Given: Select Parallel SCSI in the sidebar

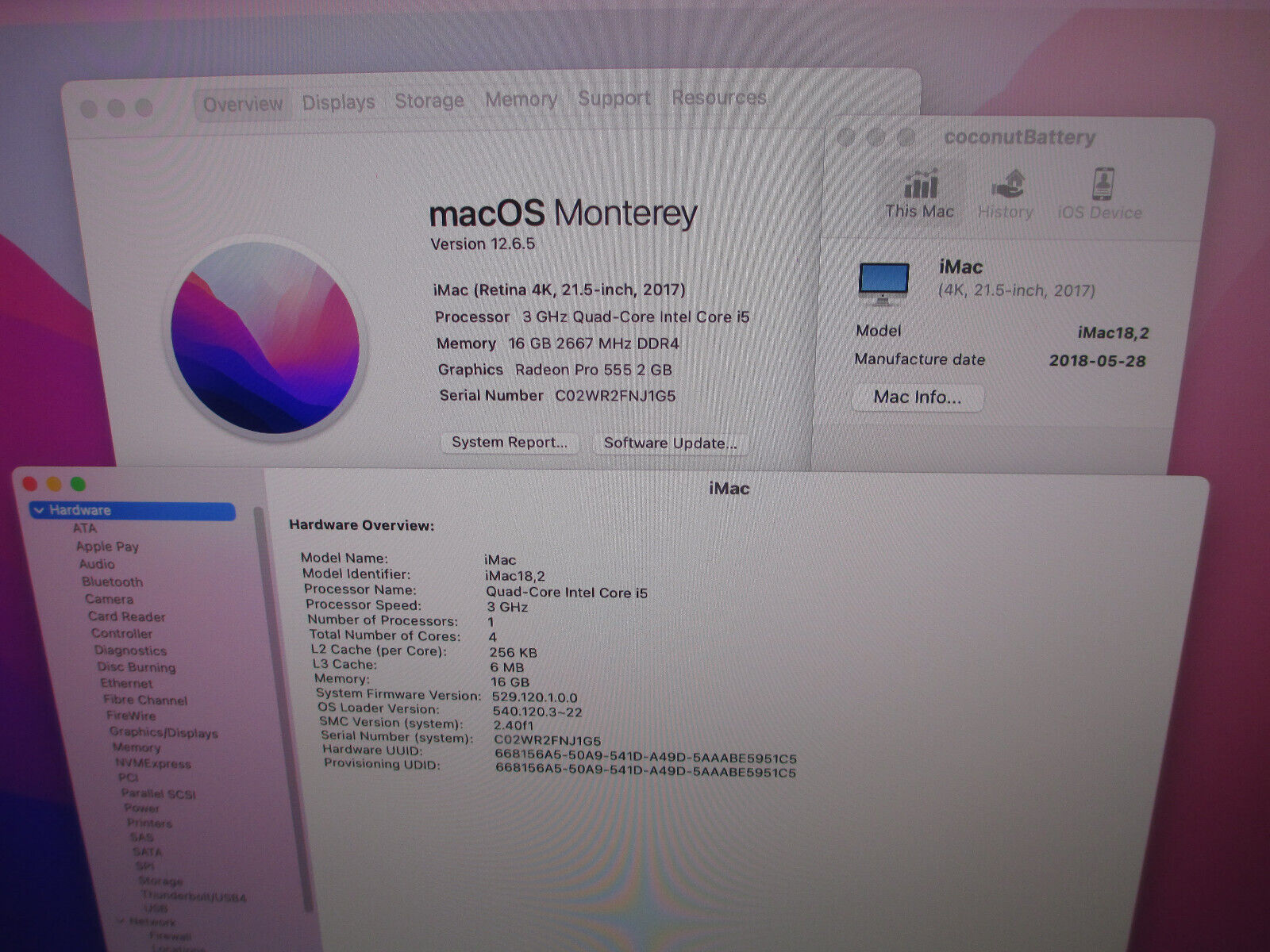Looking at the screenshot, I should (x=159, y=793).
